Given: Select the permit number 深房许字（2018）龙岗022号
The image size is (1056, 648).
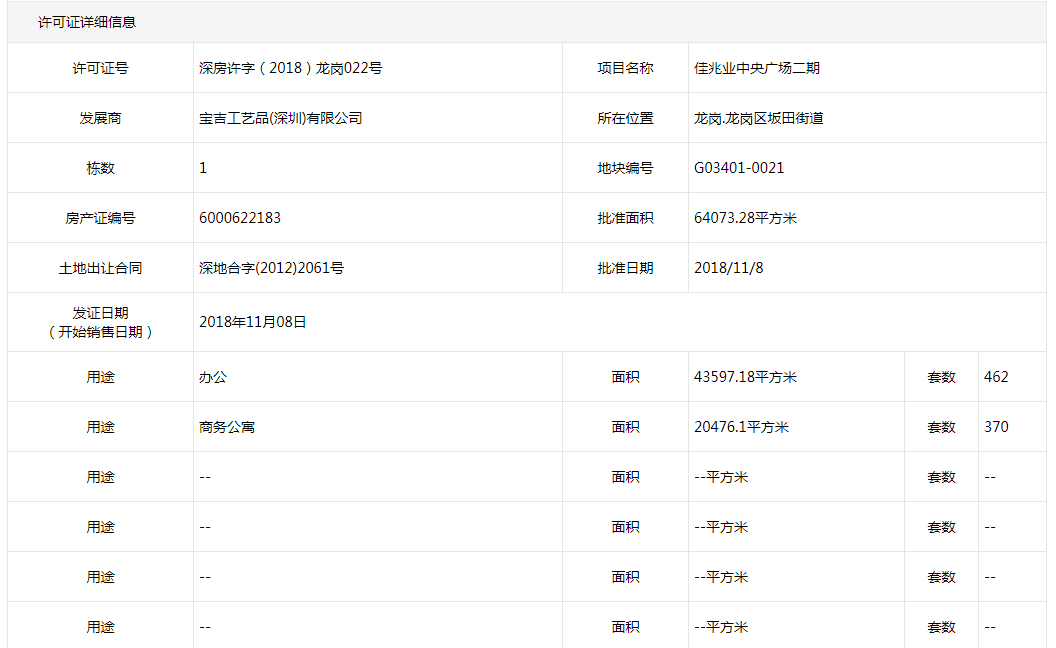Looking at the screenshot, I should pos(290,68).
